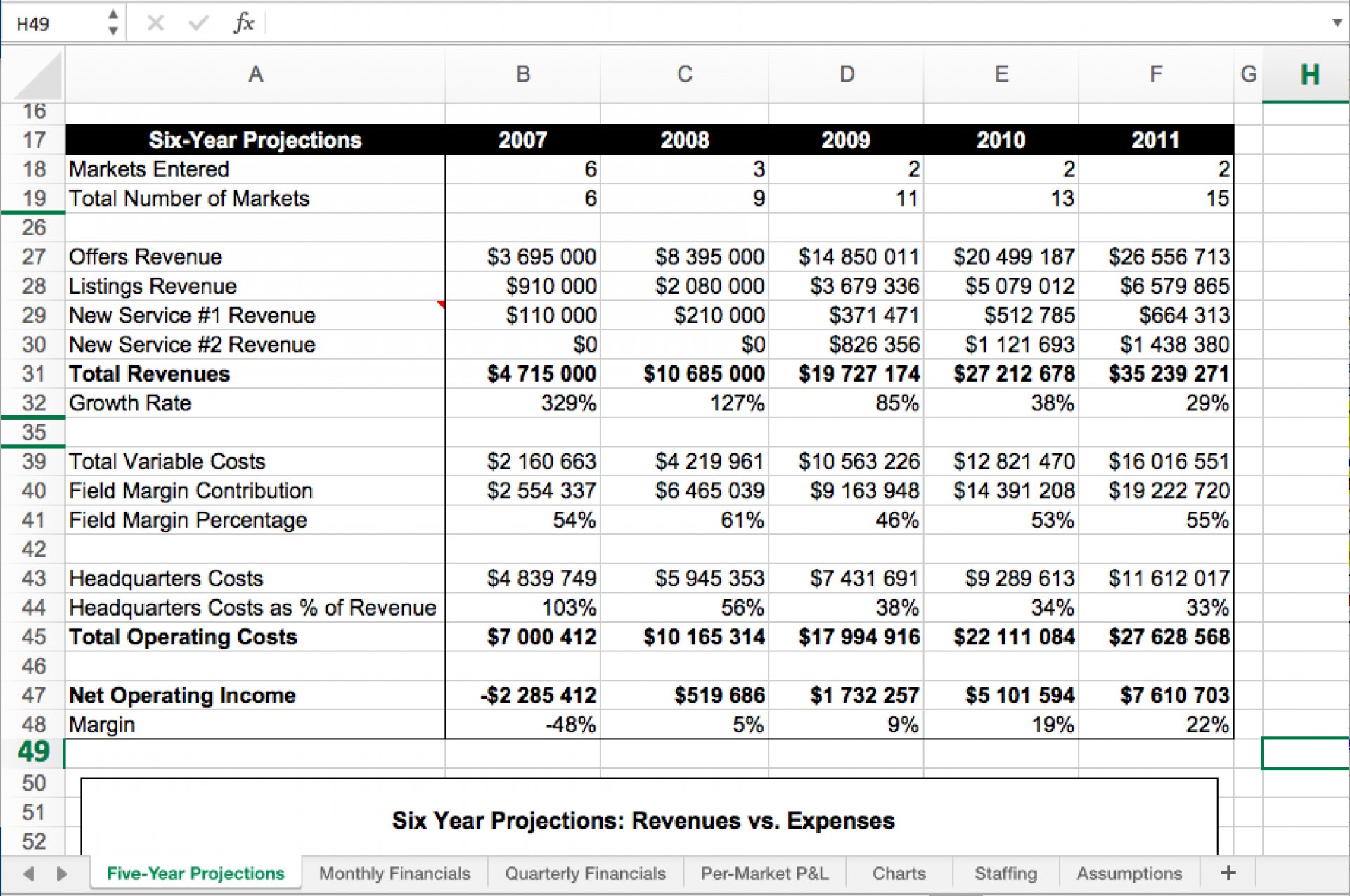Click the Six-Year Projections header cell
The image size is (1350, 896).
click(x=255, y=140)
